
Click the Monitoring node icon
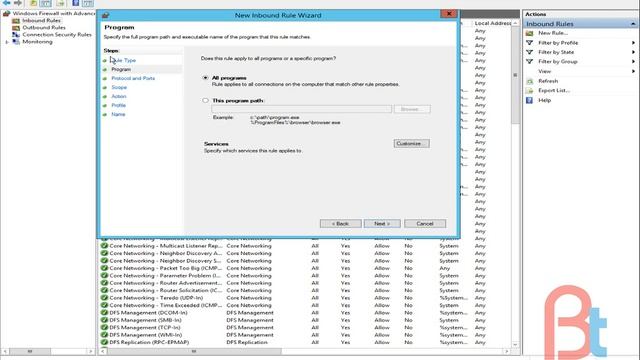click(16, 42)
